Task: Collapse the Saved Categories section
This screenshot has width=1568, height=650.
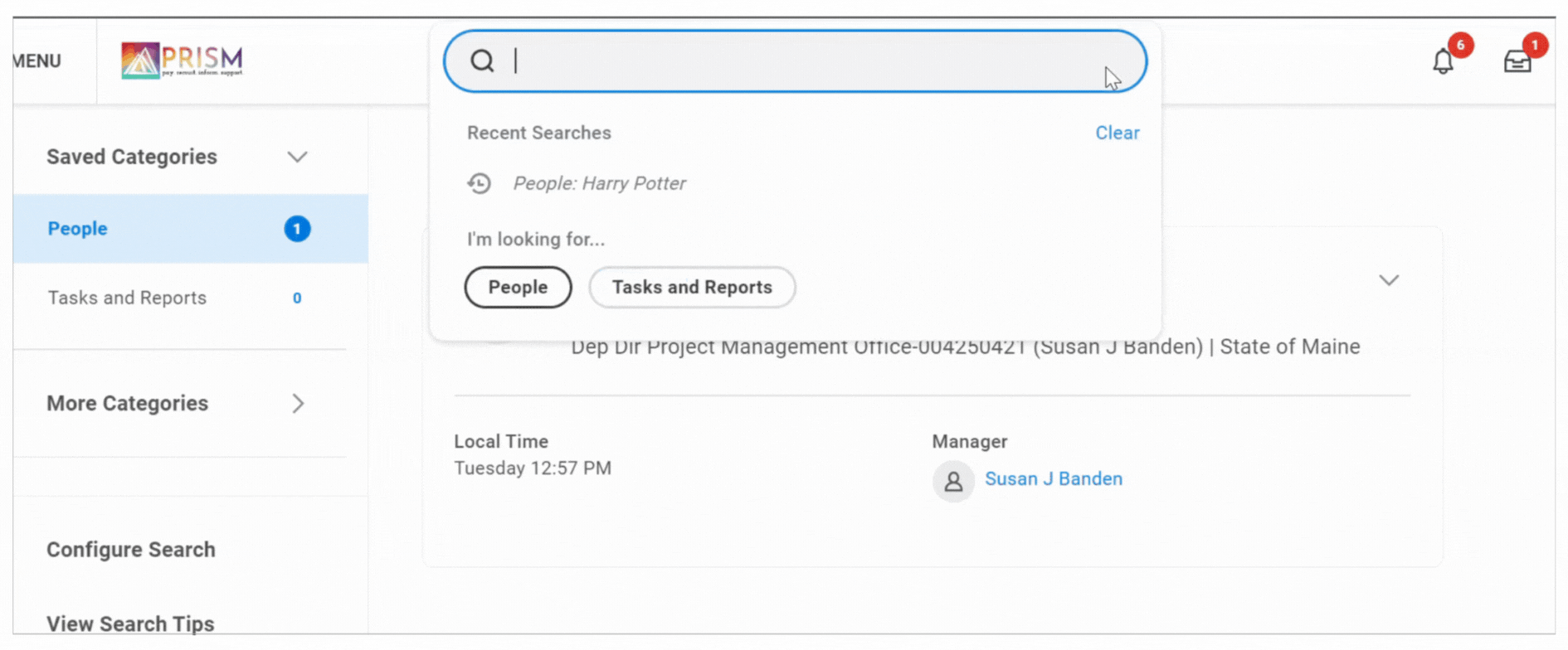Action: click(297, 157)
